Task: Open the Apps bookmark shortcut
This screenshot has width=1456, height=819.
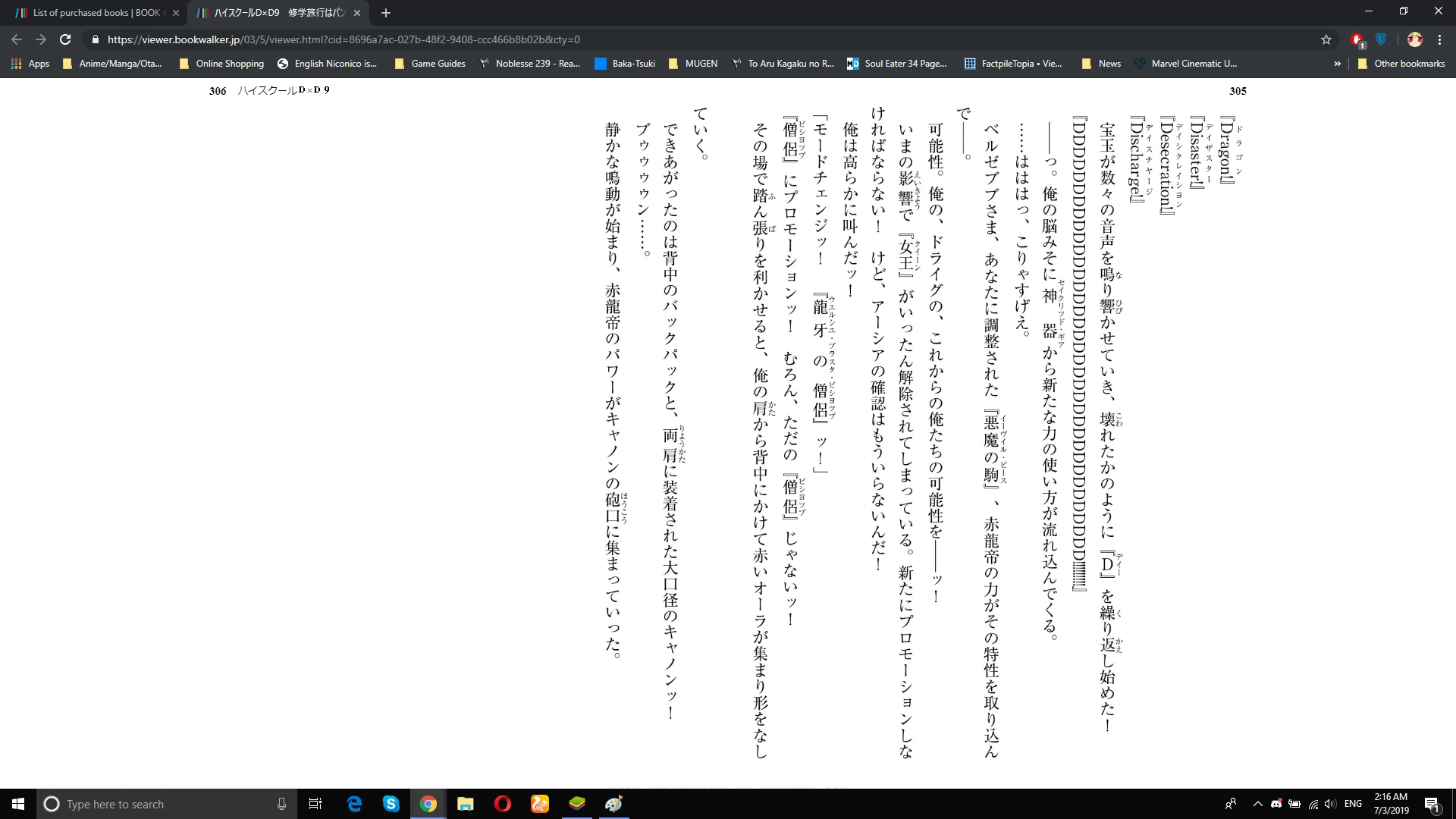Action: 30,64
